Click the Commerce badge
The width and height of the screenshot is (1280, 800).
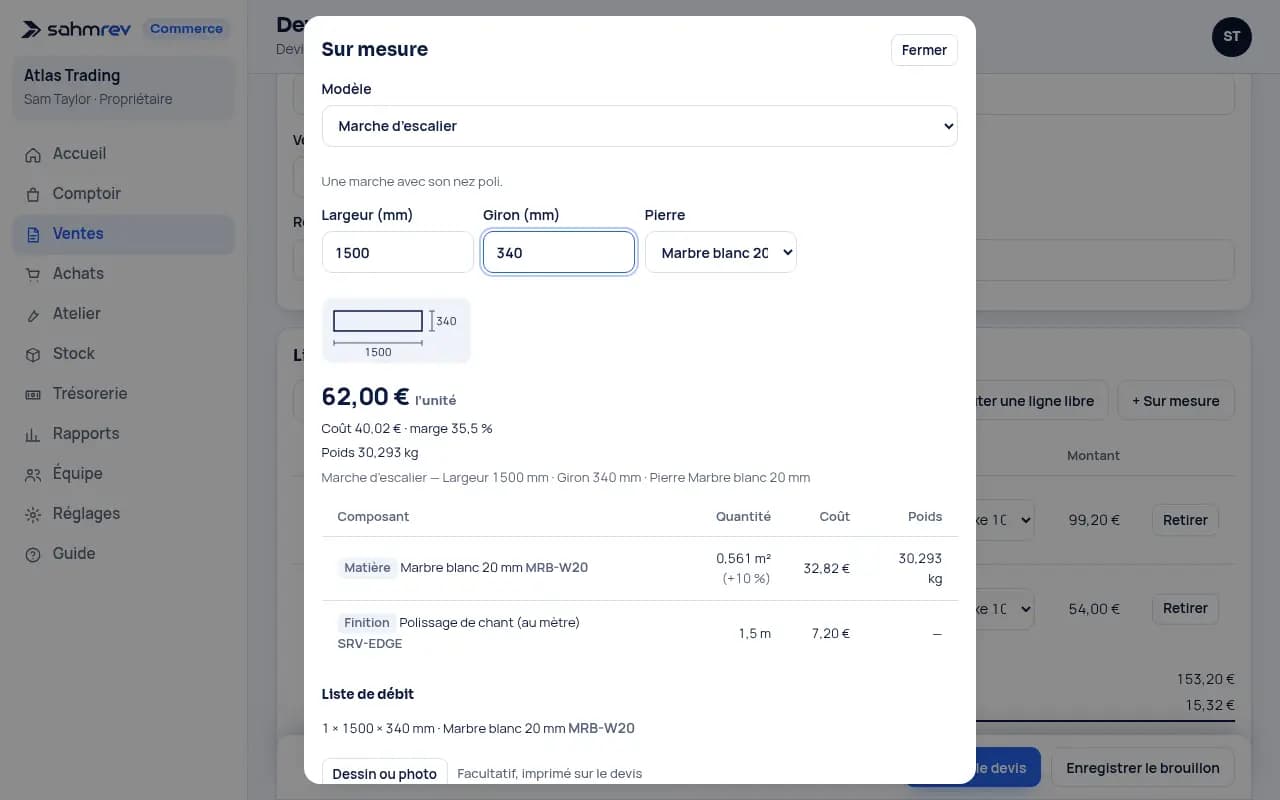click(186, 29)
